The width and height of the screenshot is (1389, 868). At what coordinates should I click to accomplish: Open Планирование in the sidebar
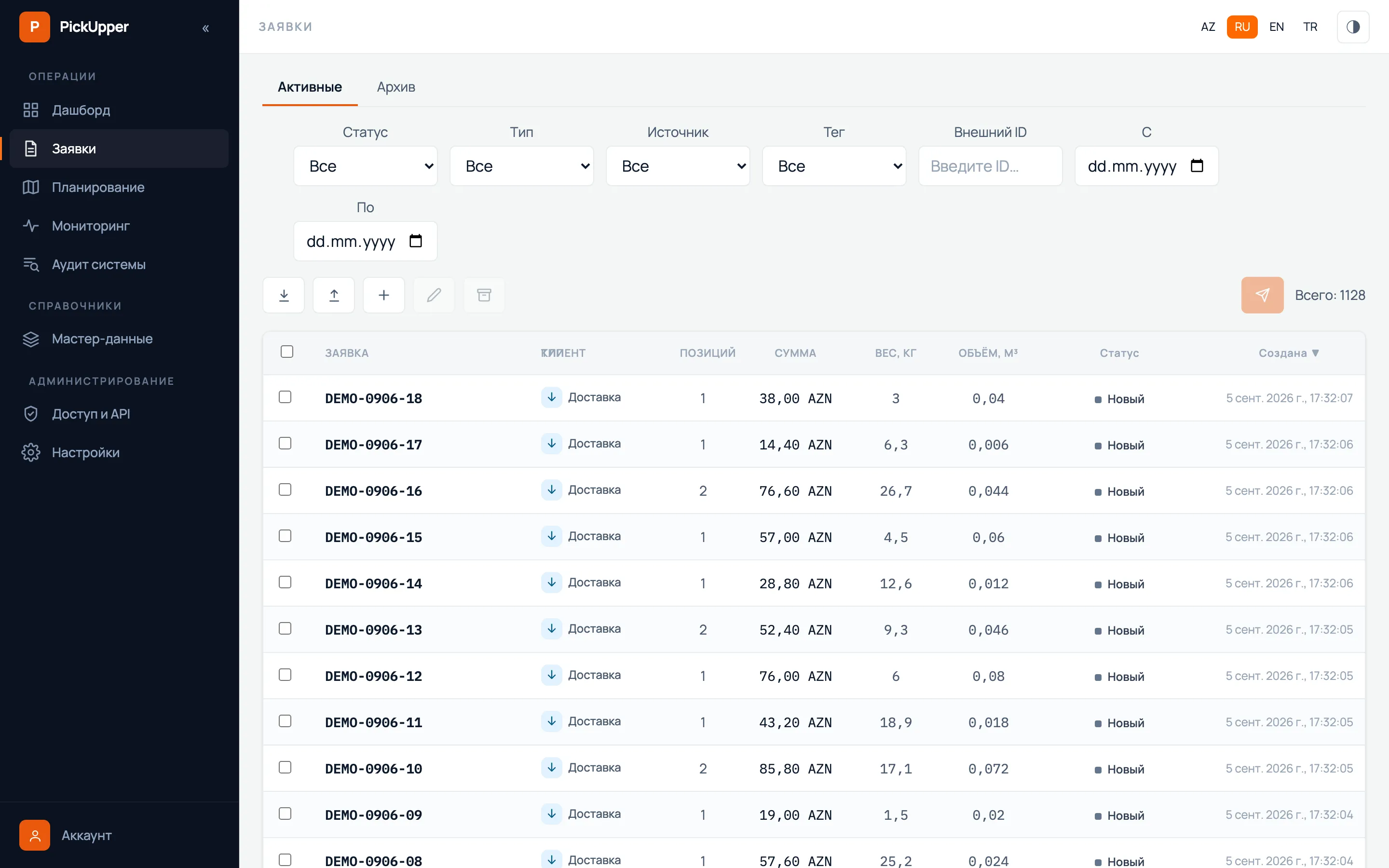pos(120,187)
